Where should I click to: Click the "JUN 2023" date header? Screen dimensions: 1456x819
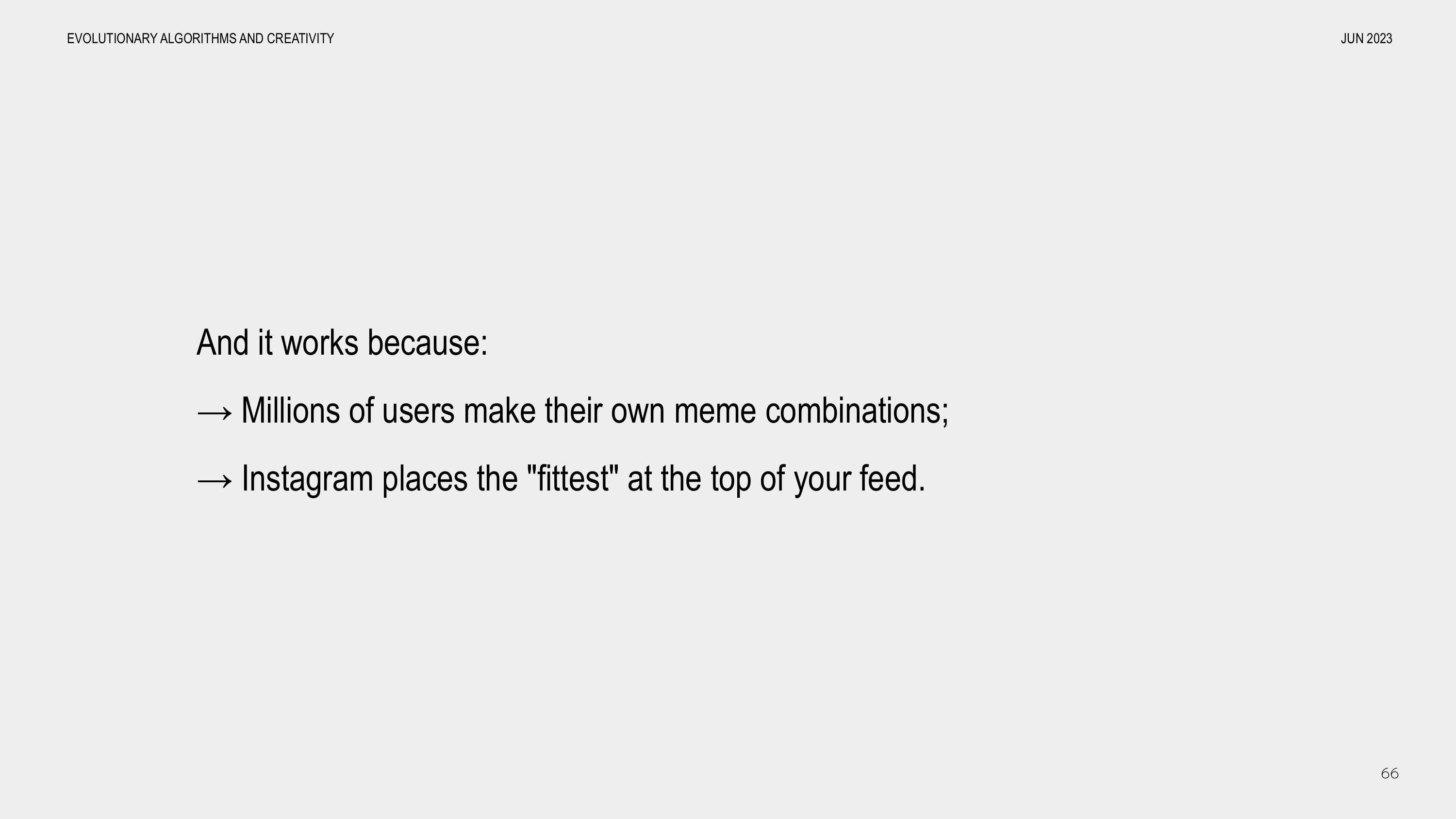(x=1366, y=38)
